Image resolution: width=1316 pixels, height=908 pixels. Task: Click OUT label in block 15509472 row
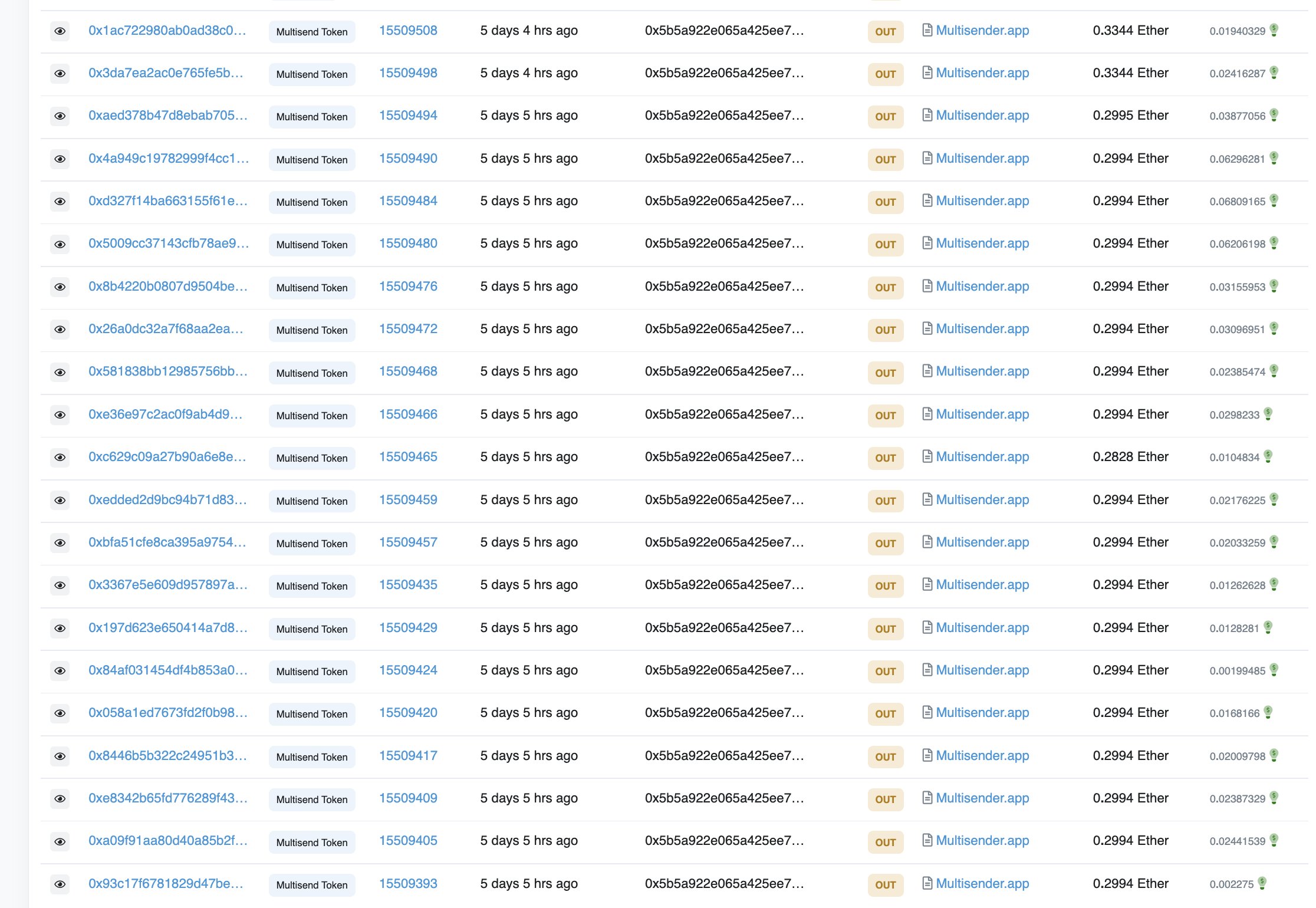(885, 330)
